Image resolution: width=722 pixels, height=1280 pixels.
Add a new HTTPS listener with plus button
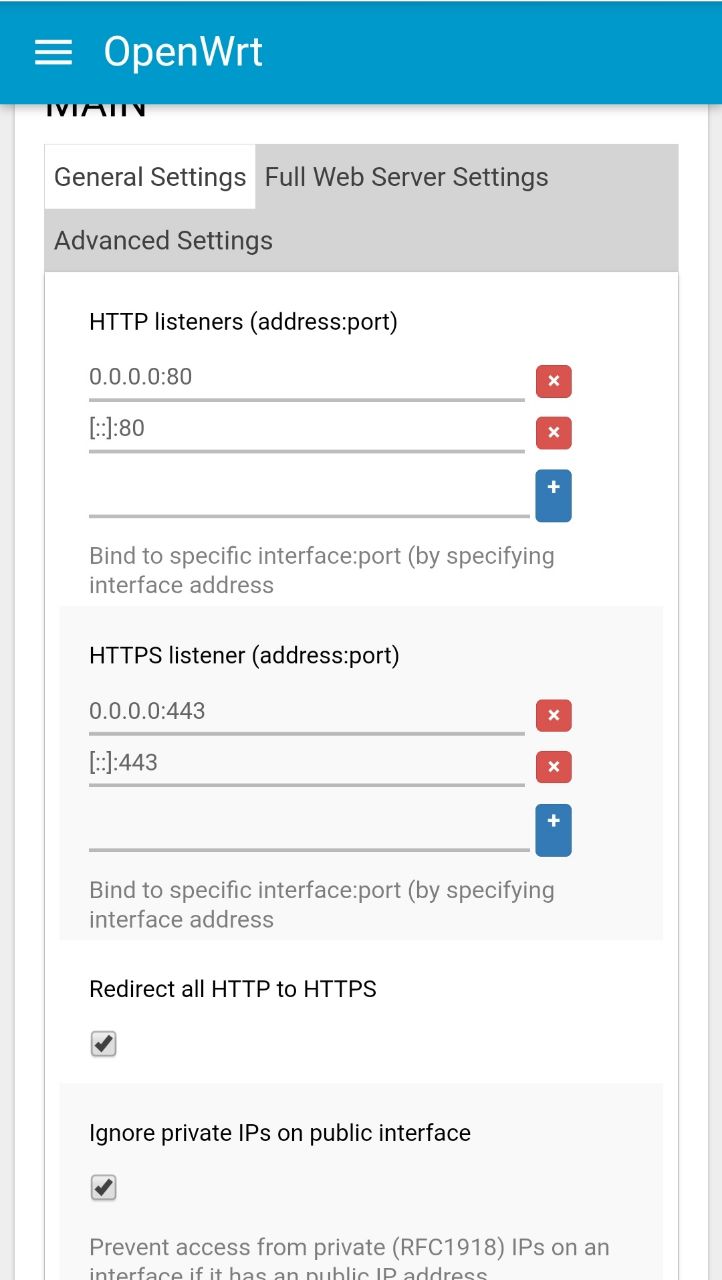coord(553,830)
